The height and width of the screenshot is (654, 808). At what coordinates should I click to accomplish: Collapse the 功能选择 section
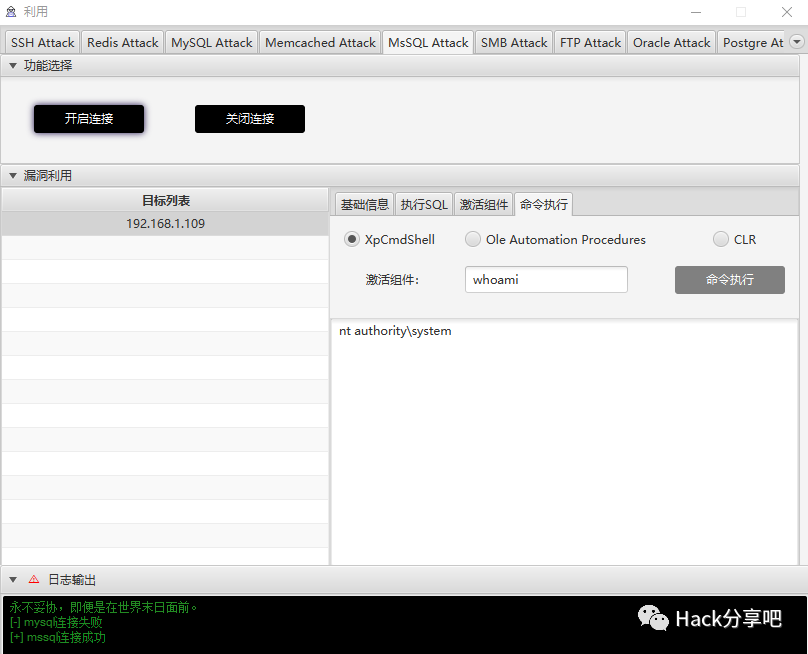[13, 66]
